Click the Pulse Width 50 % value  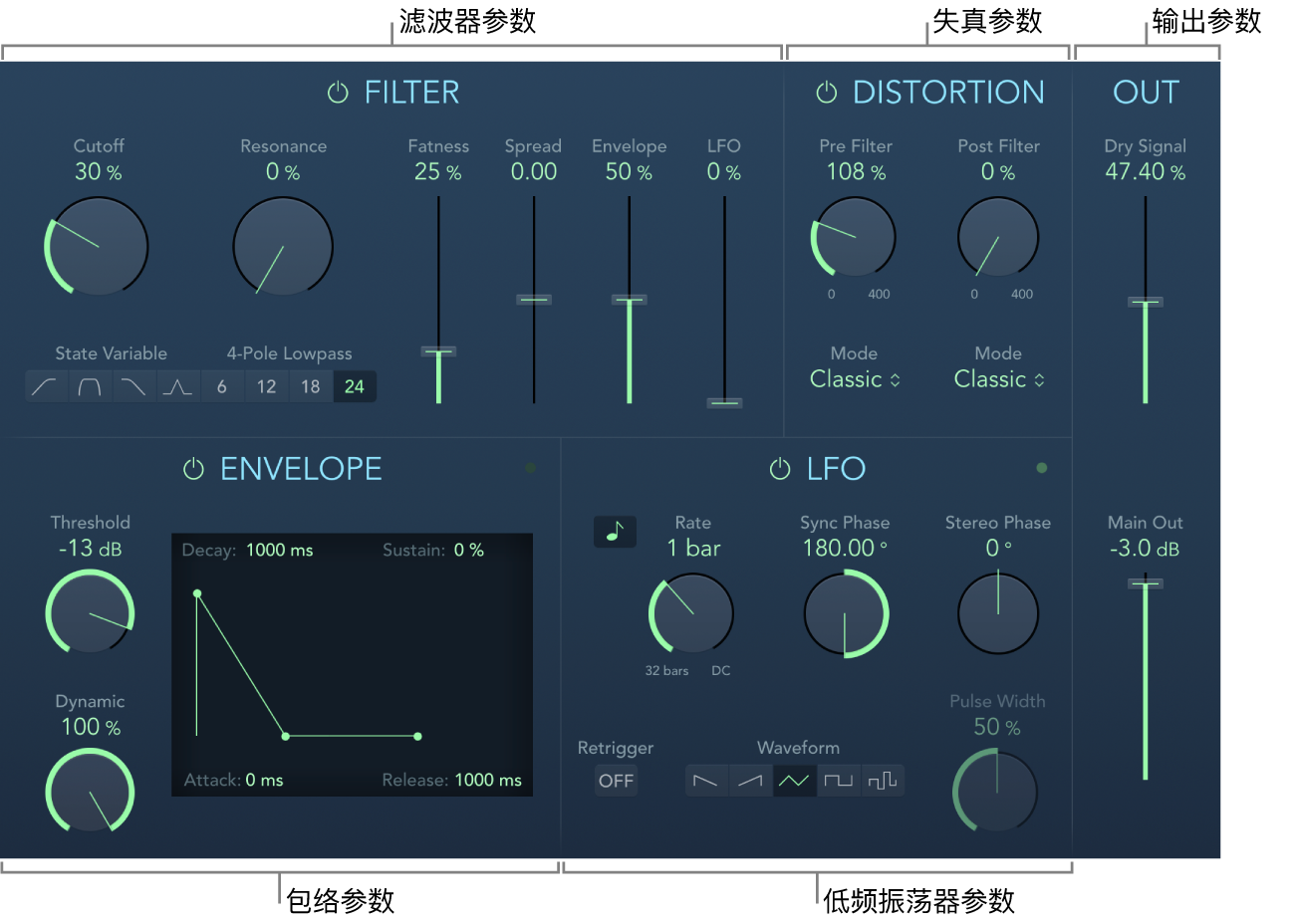pyautogui.click(x=997, y=727)
